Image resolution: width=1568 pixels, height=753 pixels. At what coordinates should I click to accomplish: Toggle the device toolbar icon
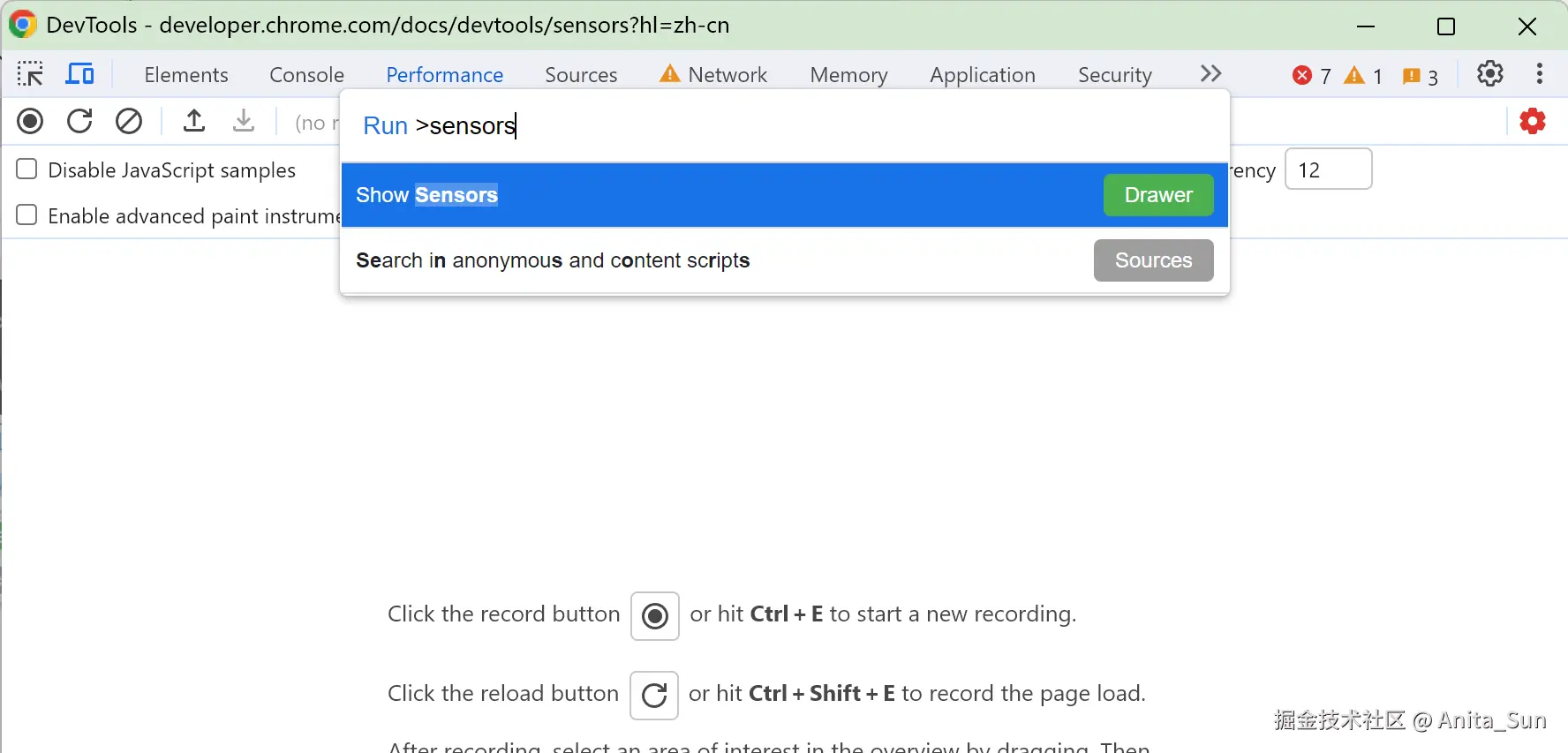79,74
